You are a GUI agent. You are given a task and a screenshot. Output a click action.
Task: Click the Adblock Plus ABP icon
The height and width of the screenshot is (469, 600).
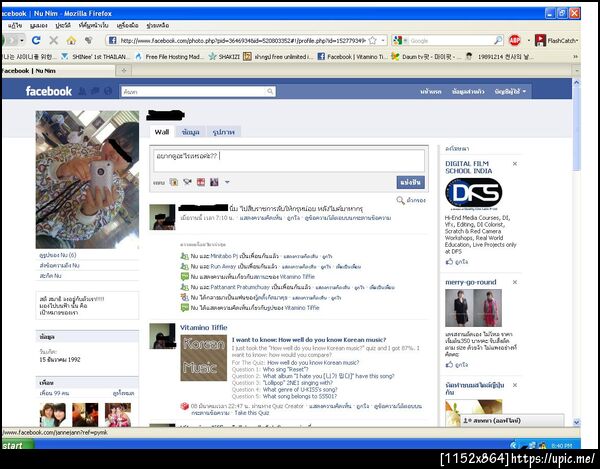(x=515, y=40)
